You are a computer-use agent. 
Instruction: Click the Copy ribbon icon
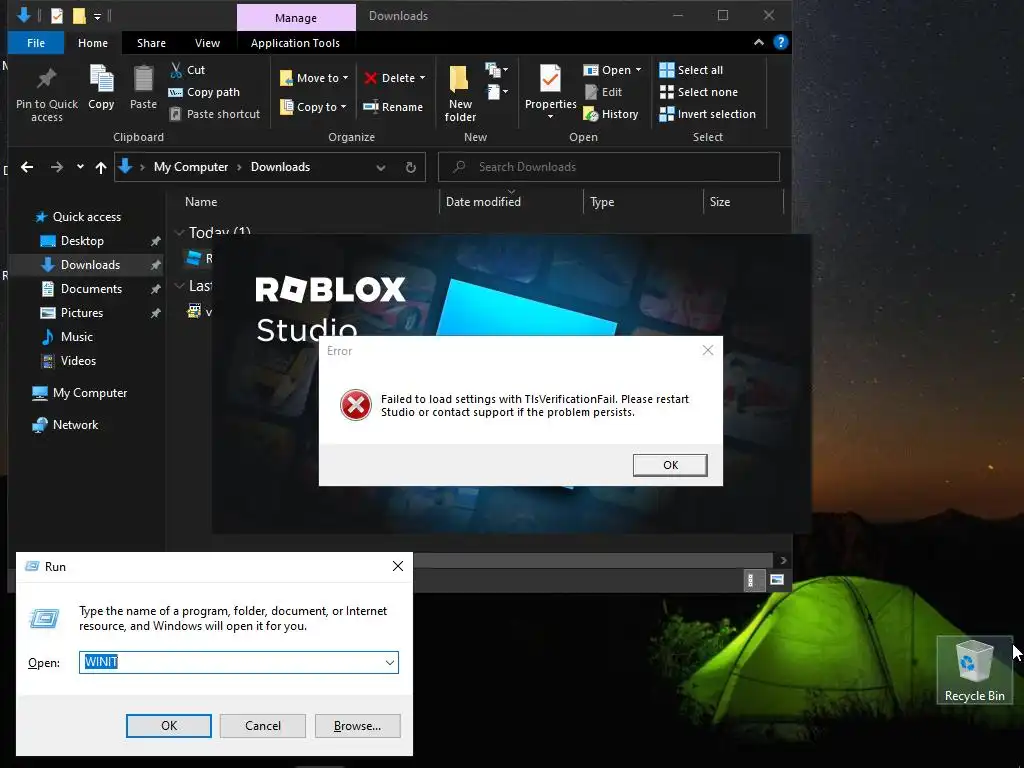101,80
